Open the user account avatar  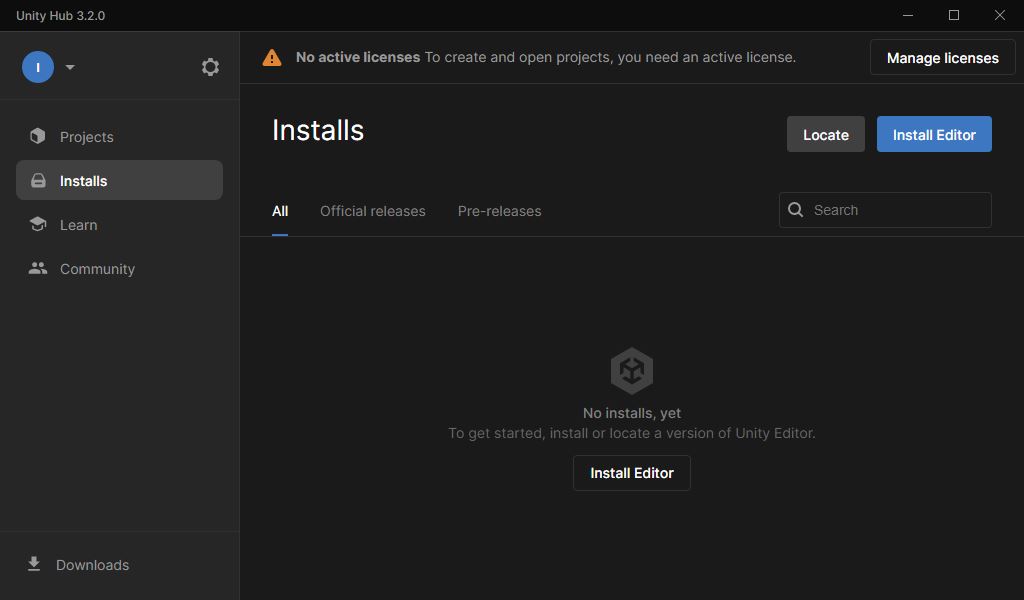(x=38, y=67)
